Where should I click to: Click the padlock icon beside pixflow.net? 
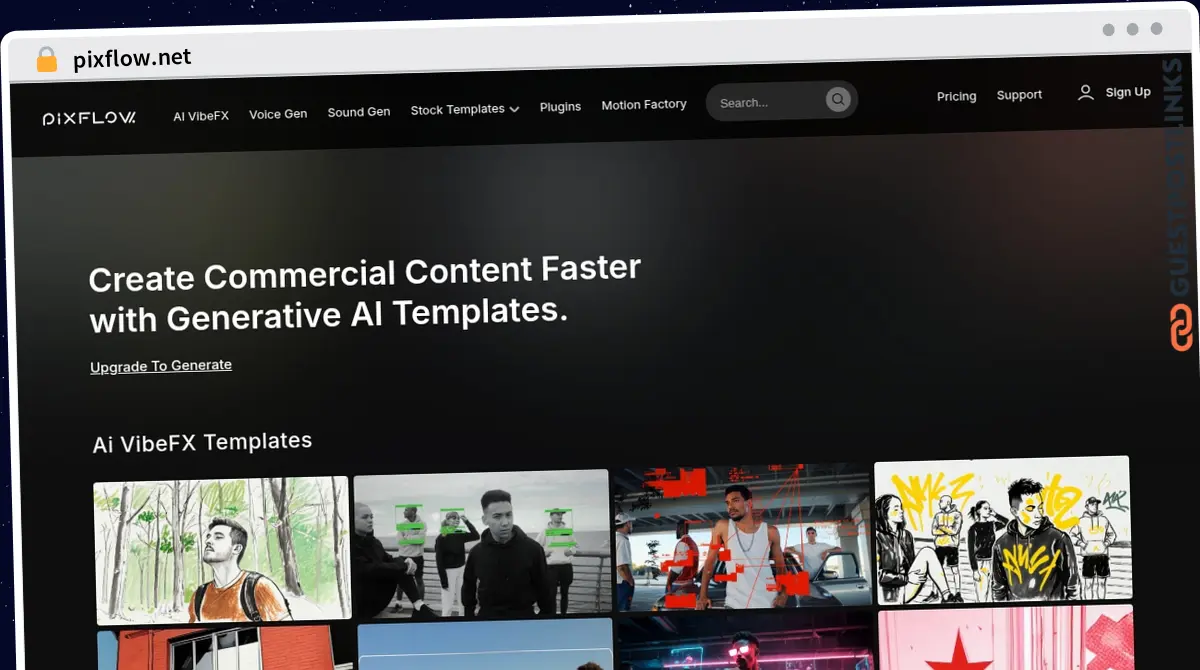(x=47, y=60)
